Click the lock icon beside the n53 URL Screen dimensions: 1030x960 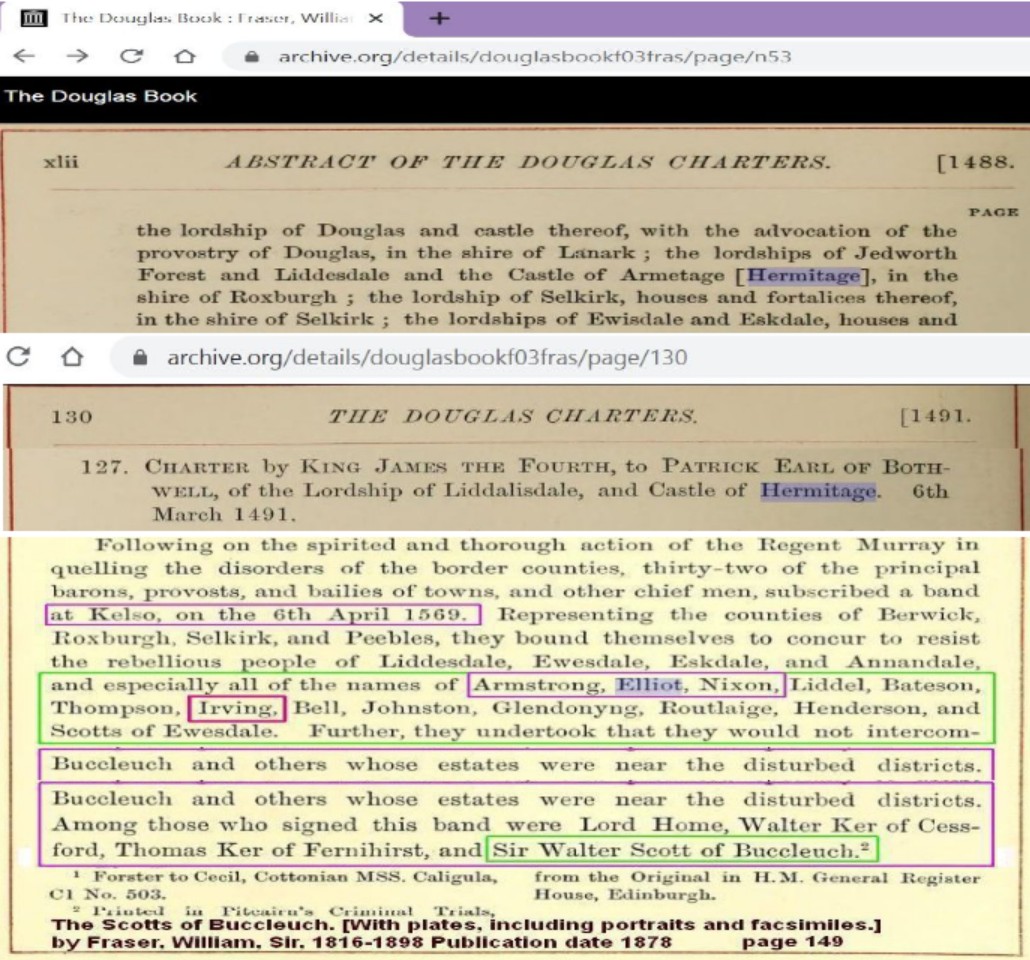(x=251, y=57)
